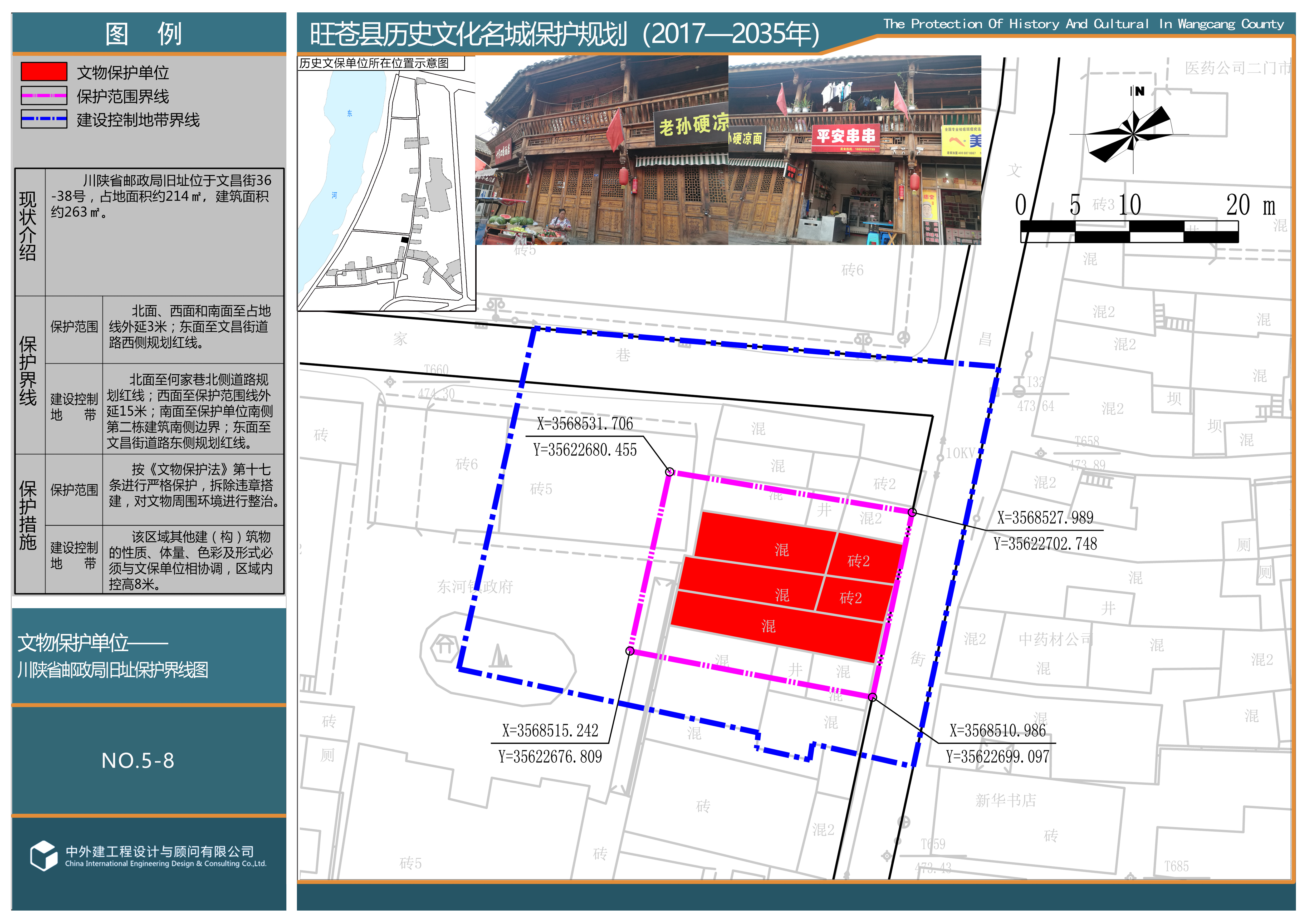The width and height of the screenshot is (1307, 924).
Task: Click the 新华书店 label on the map
Action: pyautogui.click(x=1005, y=800)
